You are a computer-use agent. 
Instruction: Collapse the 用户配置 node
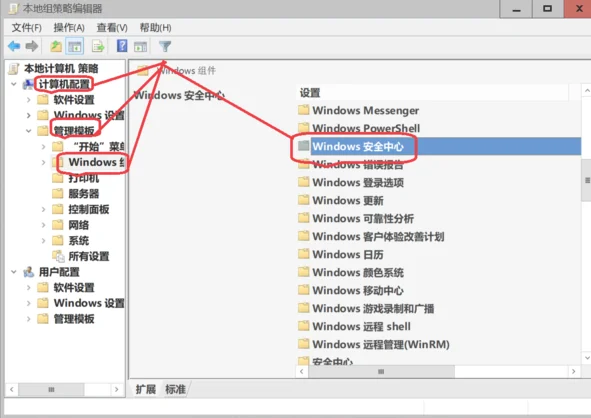coord(14,272)
